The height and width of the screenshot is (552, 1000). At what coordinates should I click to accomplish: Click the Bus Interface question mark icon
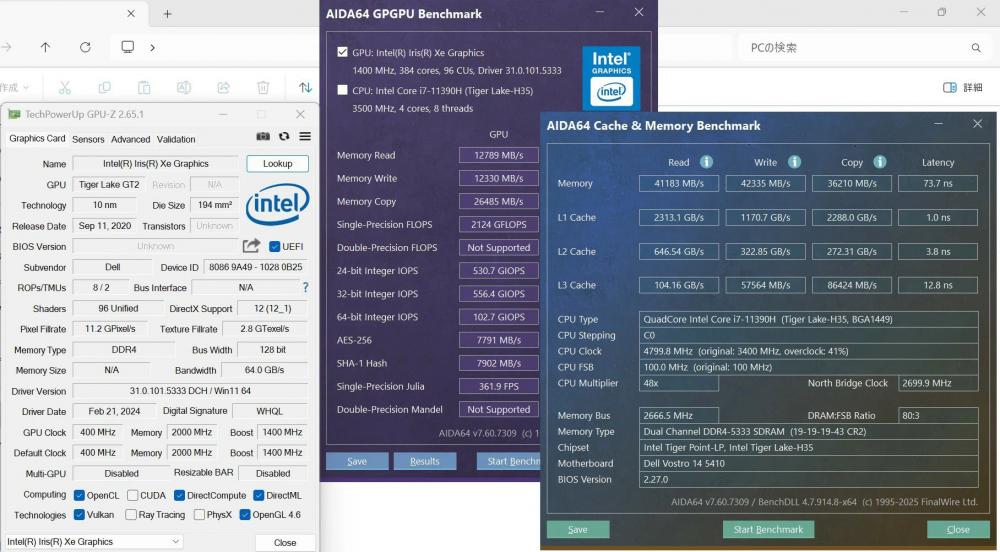305,287
